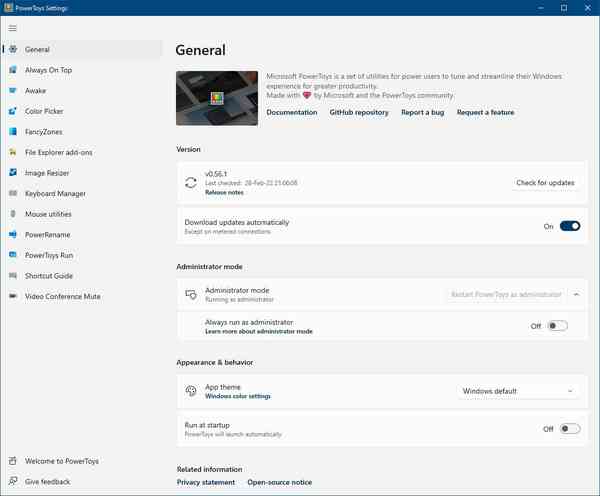Image resolution: width=600 pixels, height=496 pixels.
Task: Open the Awake utility icon
Action: [x=12, y=91]
